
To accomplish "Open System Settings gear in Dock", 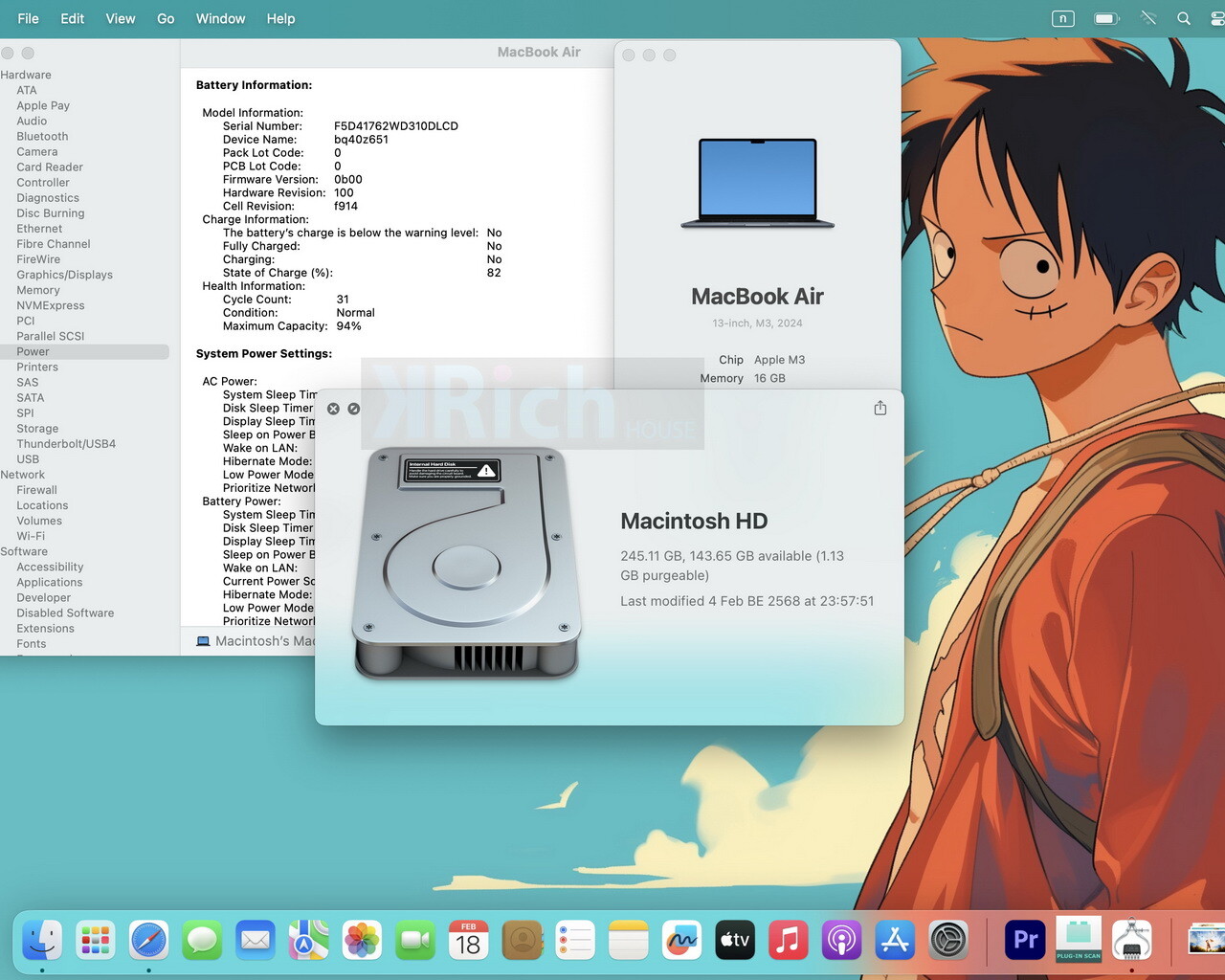I will pos(948,941).
